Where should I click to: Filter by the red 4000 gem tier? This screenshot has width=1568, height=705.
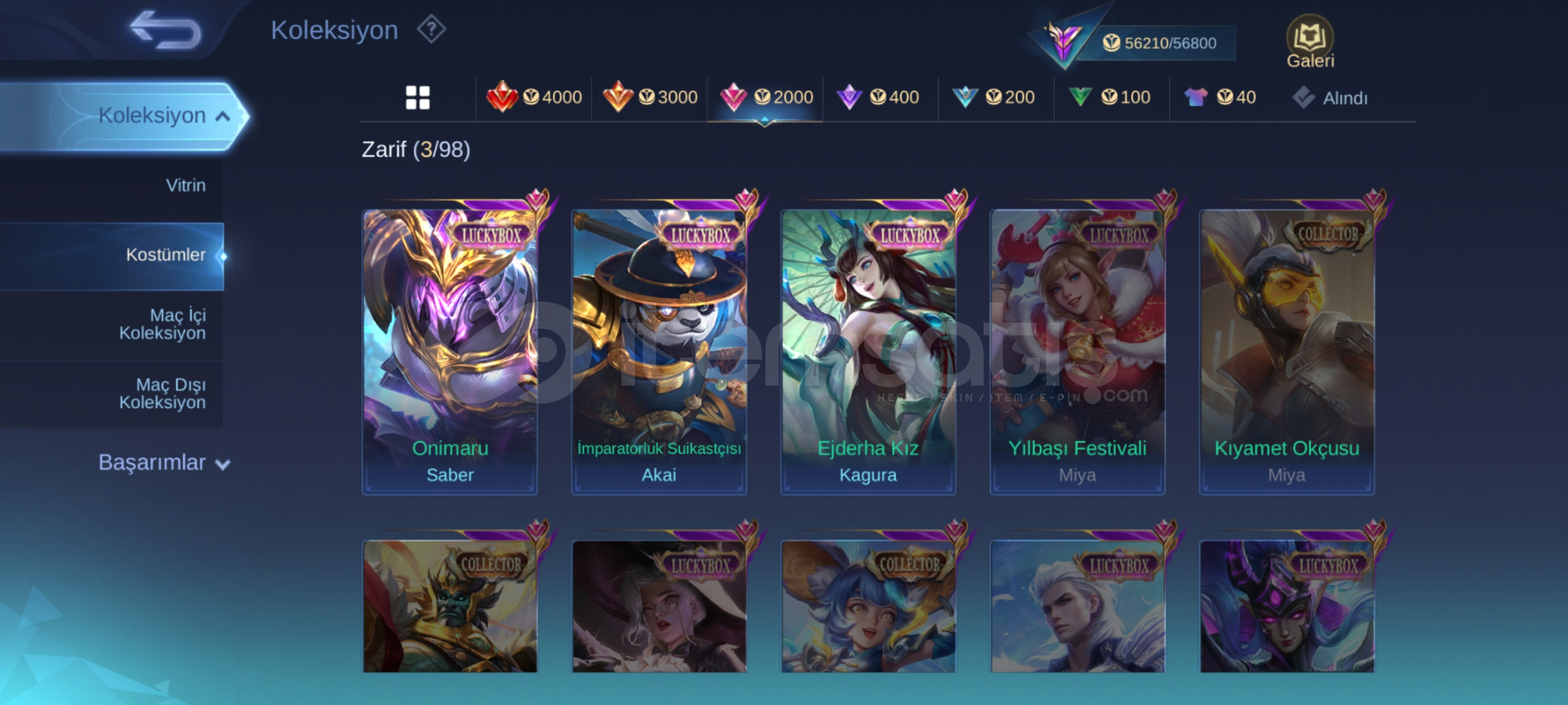[534, 97]
